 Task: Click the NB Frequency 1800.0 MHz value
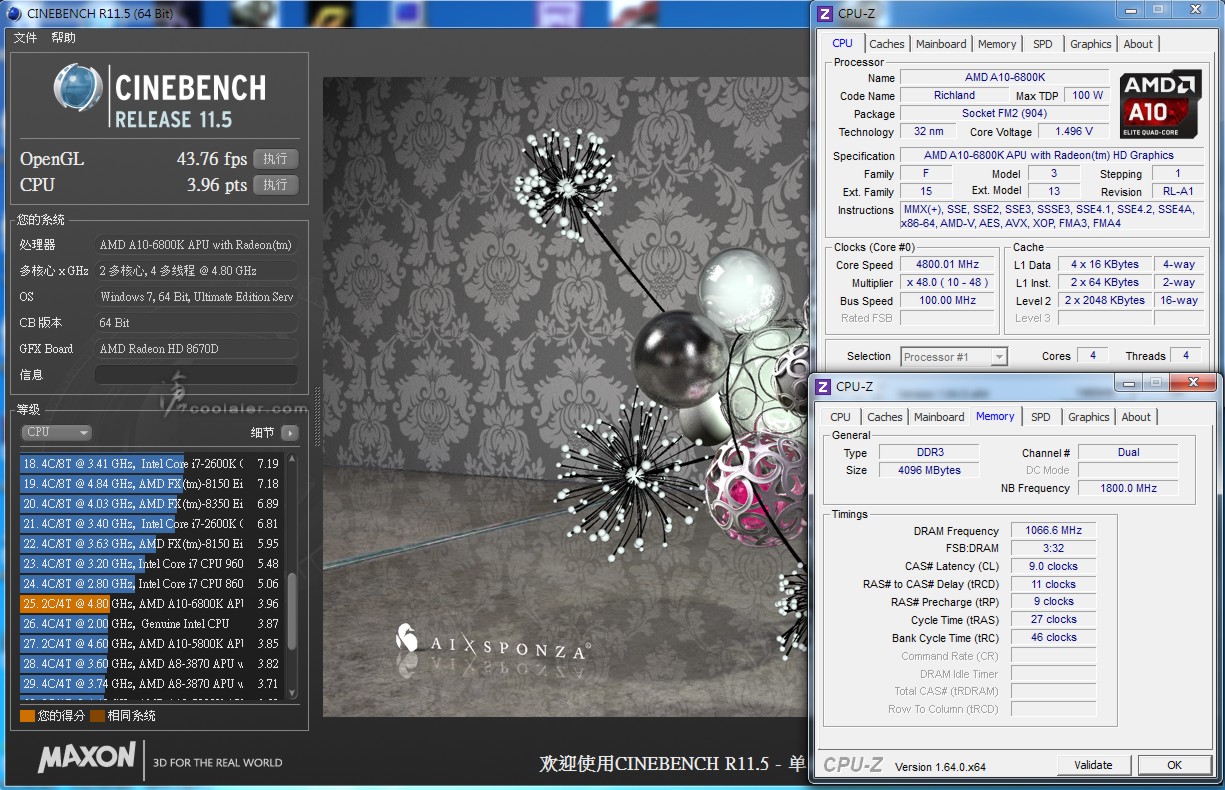[x=1128, y=489]
